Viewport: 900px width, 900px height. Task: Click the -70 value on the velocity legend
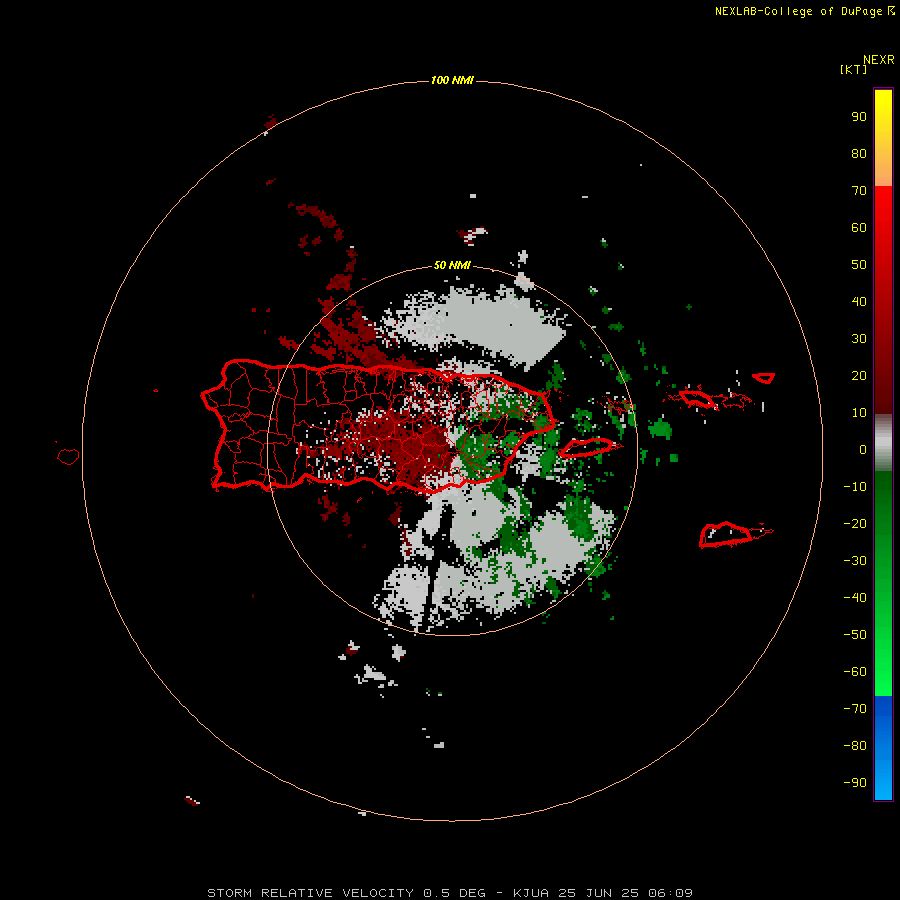click(x=855, y=709)
